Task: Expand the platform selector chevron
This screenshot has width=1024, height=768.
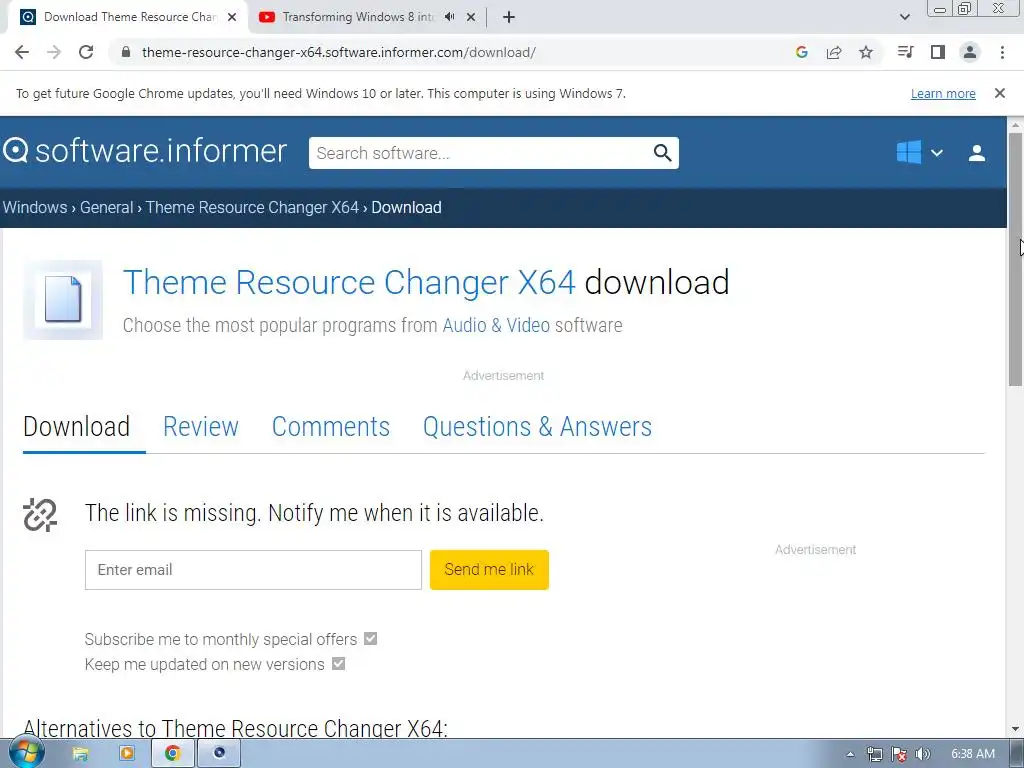Action: click(937, 153)
